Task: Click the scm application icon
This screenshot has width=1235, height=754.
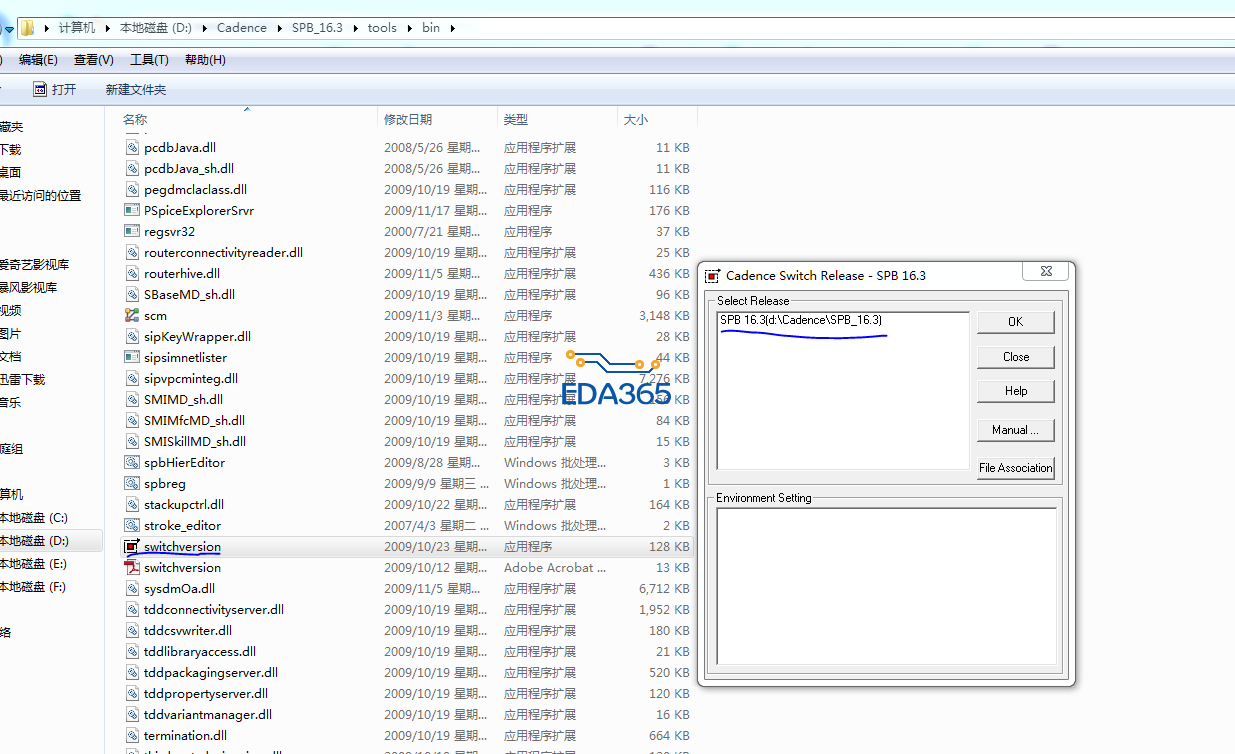Action: point(132,315)
